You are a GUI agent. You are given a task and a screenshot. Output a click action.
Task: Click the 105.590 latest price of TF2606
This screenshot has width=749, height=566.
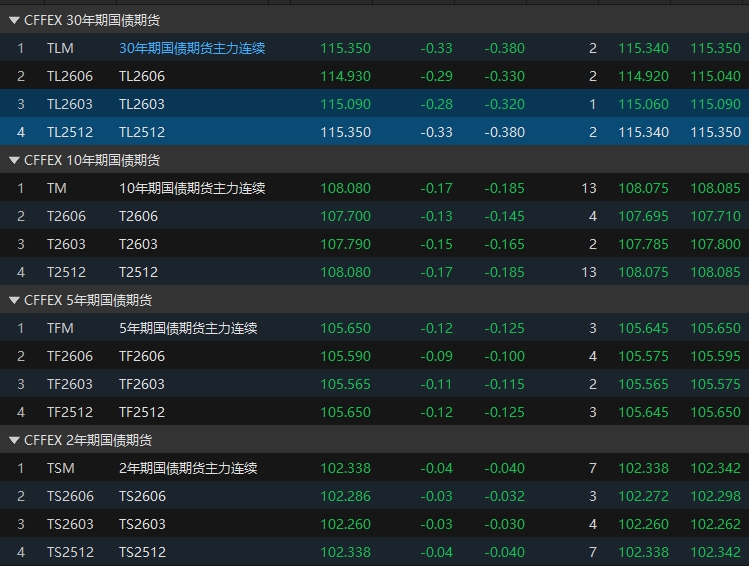345,356
